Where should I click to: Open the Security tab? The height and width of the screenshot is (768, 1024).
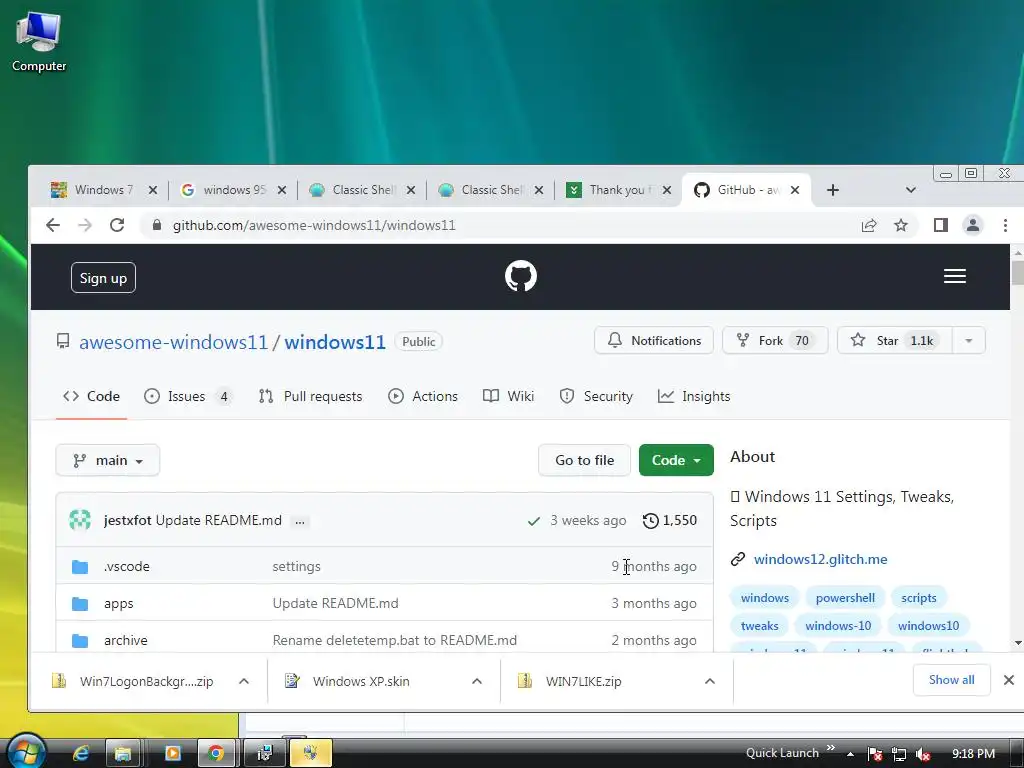tap(596, 396)
